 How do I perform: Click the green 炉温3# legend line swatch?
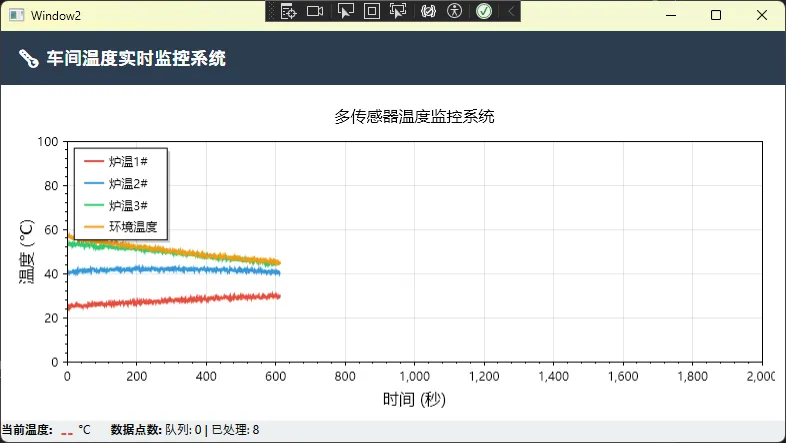click(94, 205)
